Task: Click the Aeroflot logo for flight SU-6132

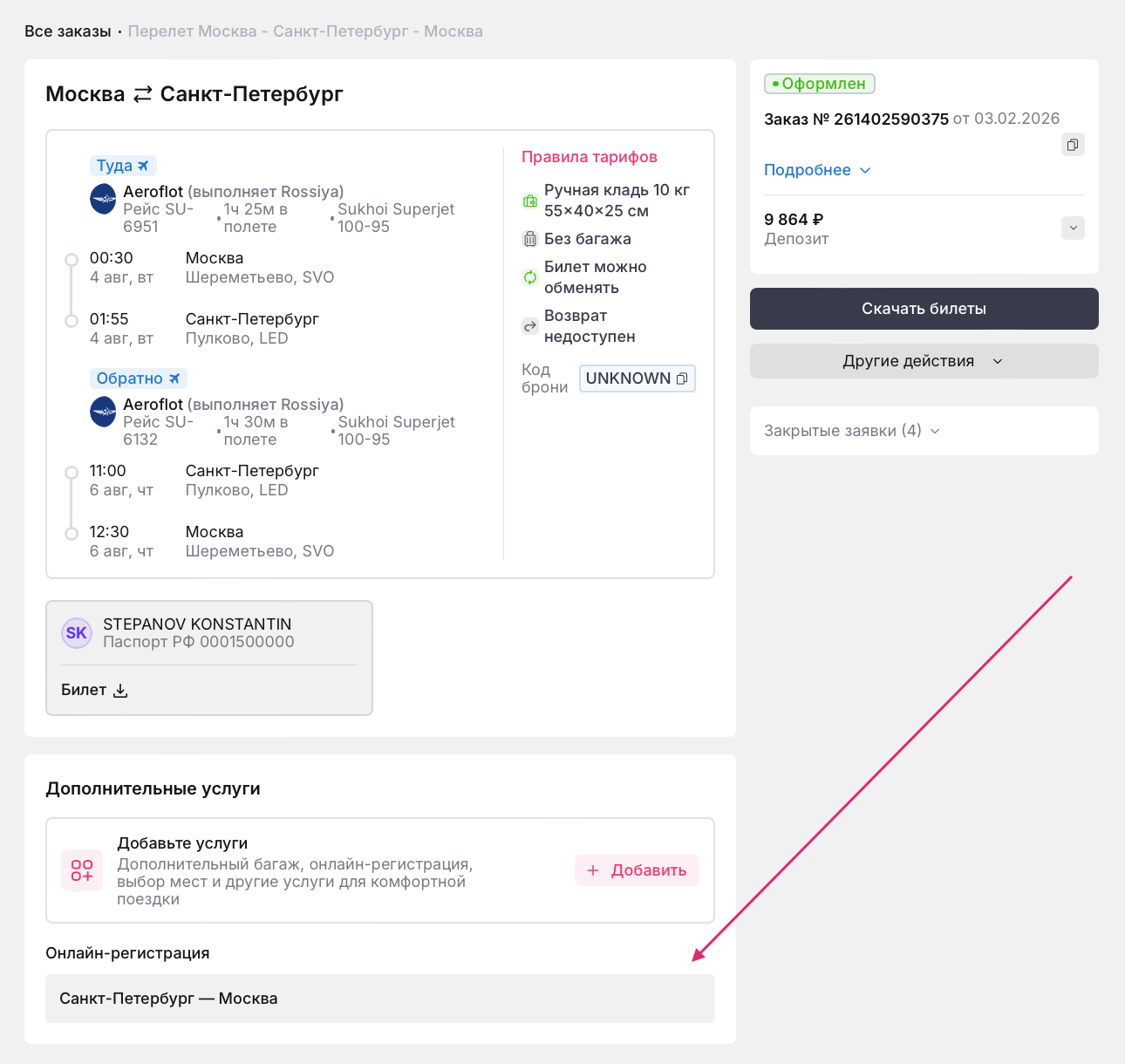Action: click(x=104, y=412)
